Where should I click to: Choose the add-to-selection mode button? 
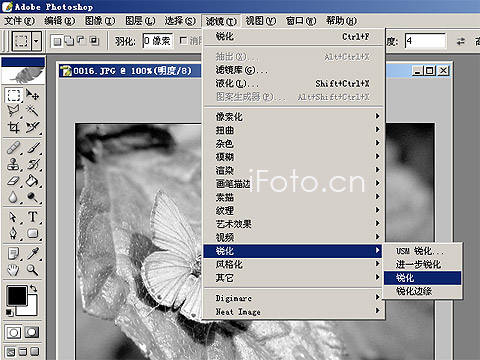point(70,41)
